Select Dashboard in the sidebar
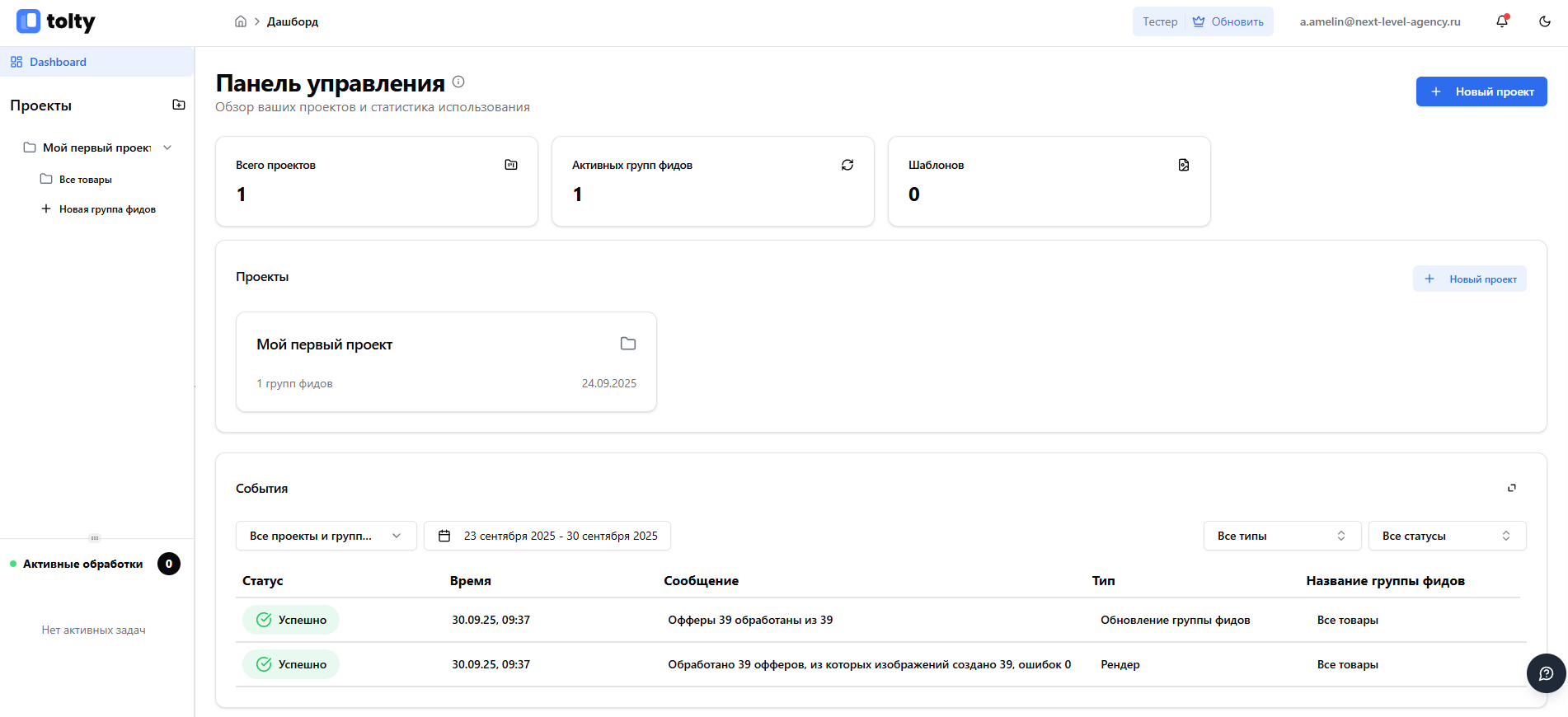1568x717 pixels. point(96,62)
